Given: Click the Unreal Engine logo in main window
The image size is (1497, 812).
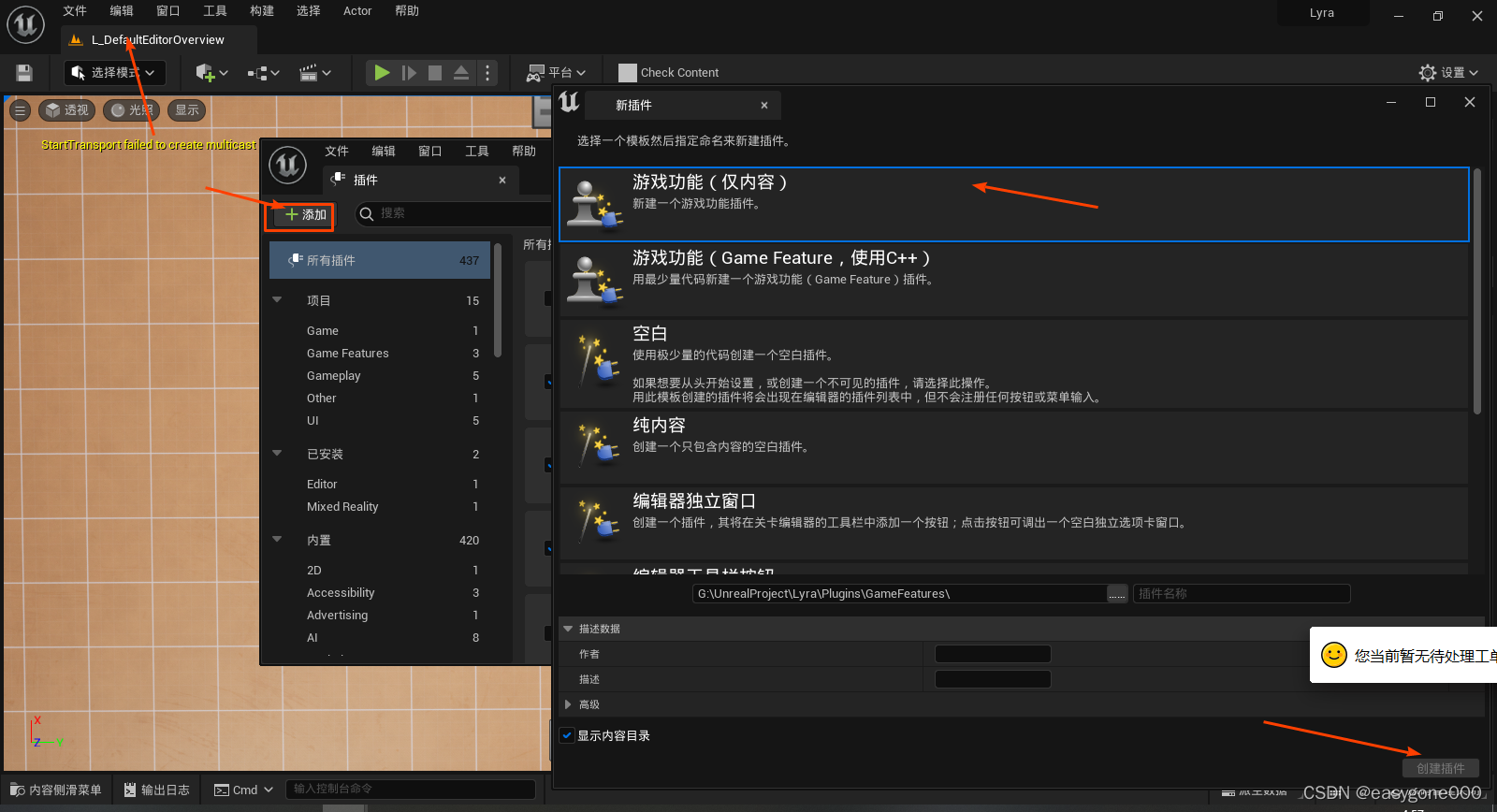Looking at the screenshot, I should [x=26, y=24].
